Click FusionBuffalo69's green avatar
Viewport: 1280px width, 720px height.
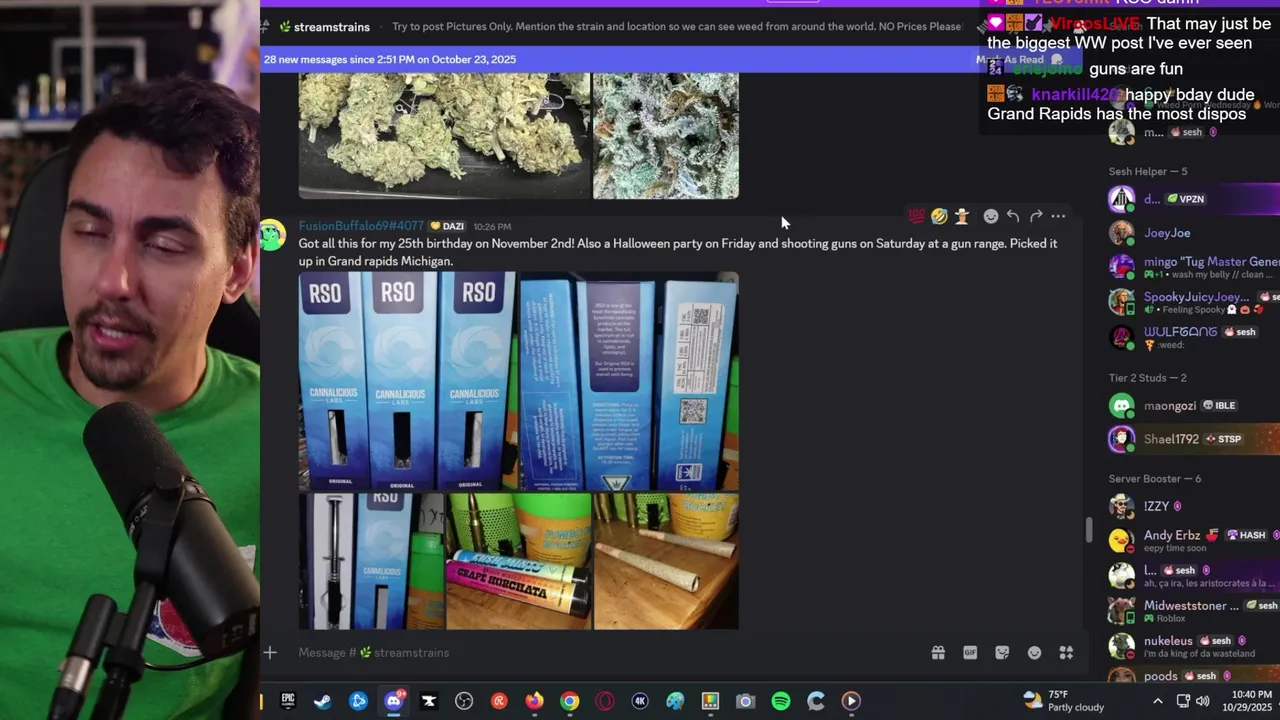tap(273, 236)
